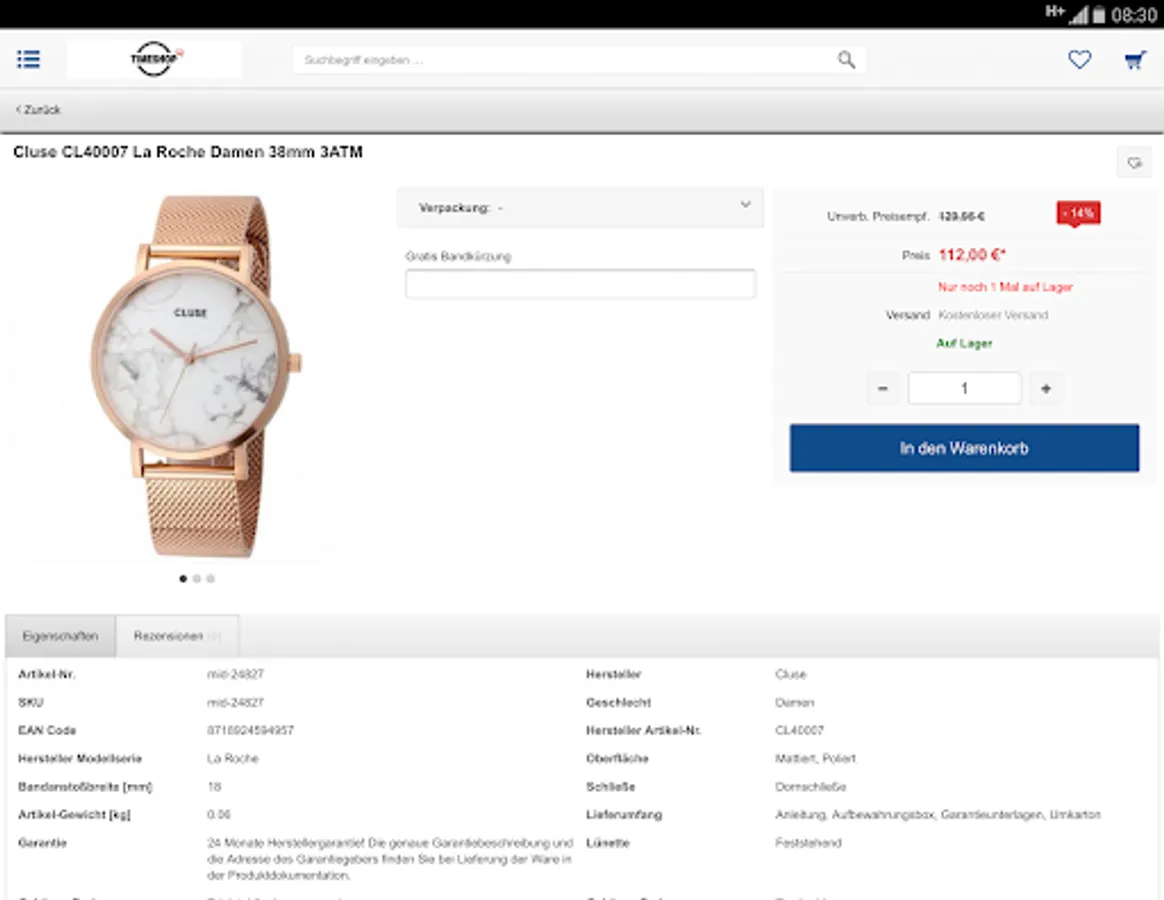Click the Schließe value Dornschließe
The height and width of the screenshot is (900, 1164).
[x=811, y=786]
